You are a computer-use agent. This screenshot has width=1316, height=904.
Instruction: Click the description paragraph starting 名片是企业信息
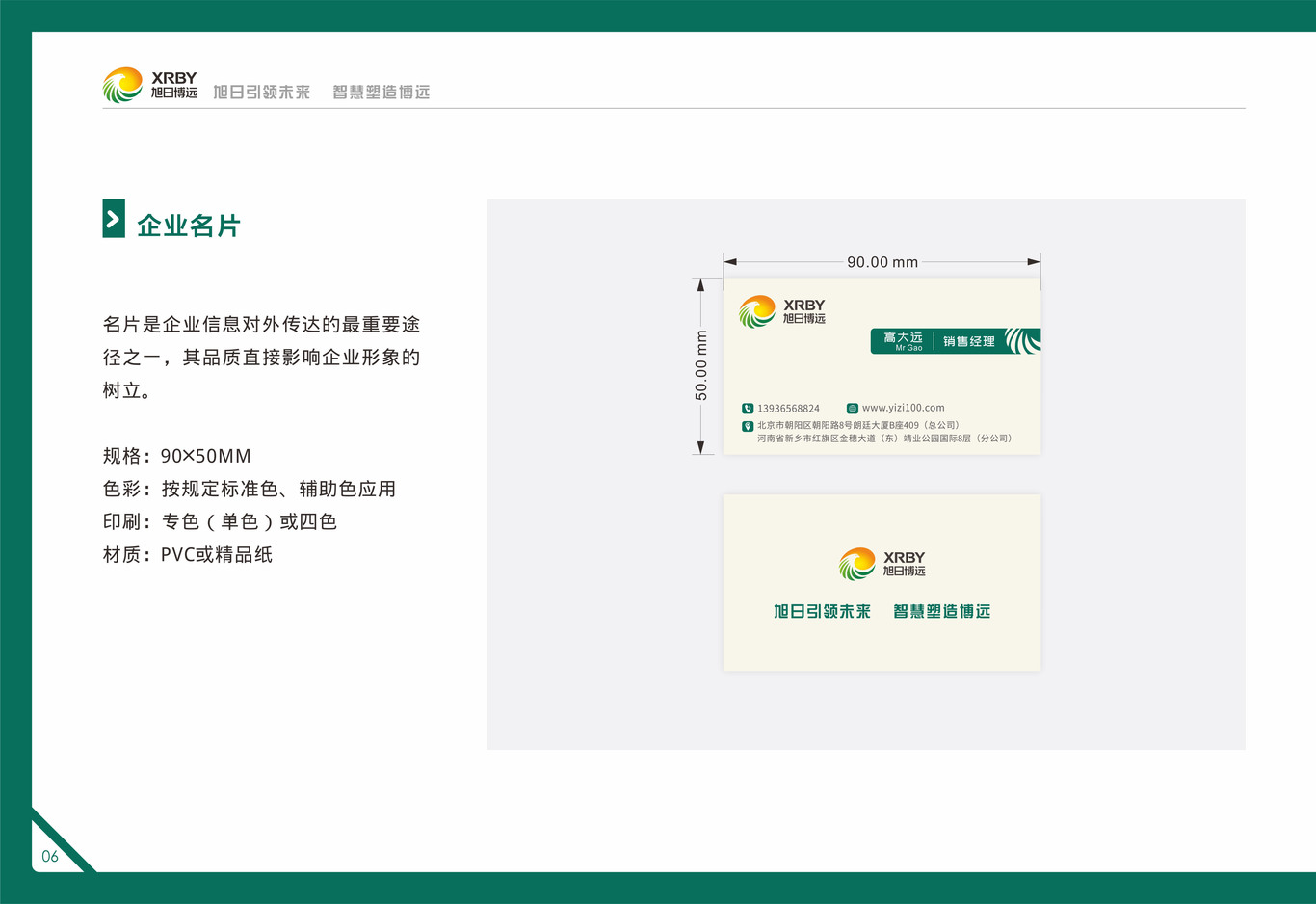coord(261,358)
